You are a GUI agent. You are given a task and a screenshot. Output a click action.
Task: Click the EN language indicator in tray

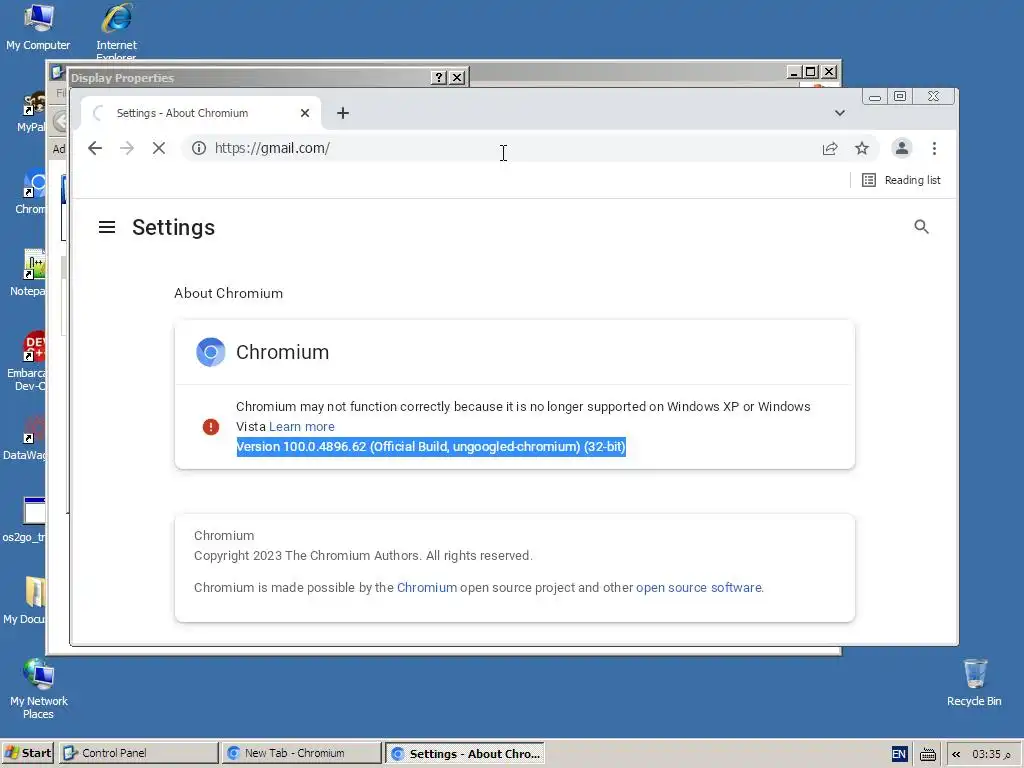899,754
